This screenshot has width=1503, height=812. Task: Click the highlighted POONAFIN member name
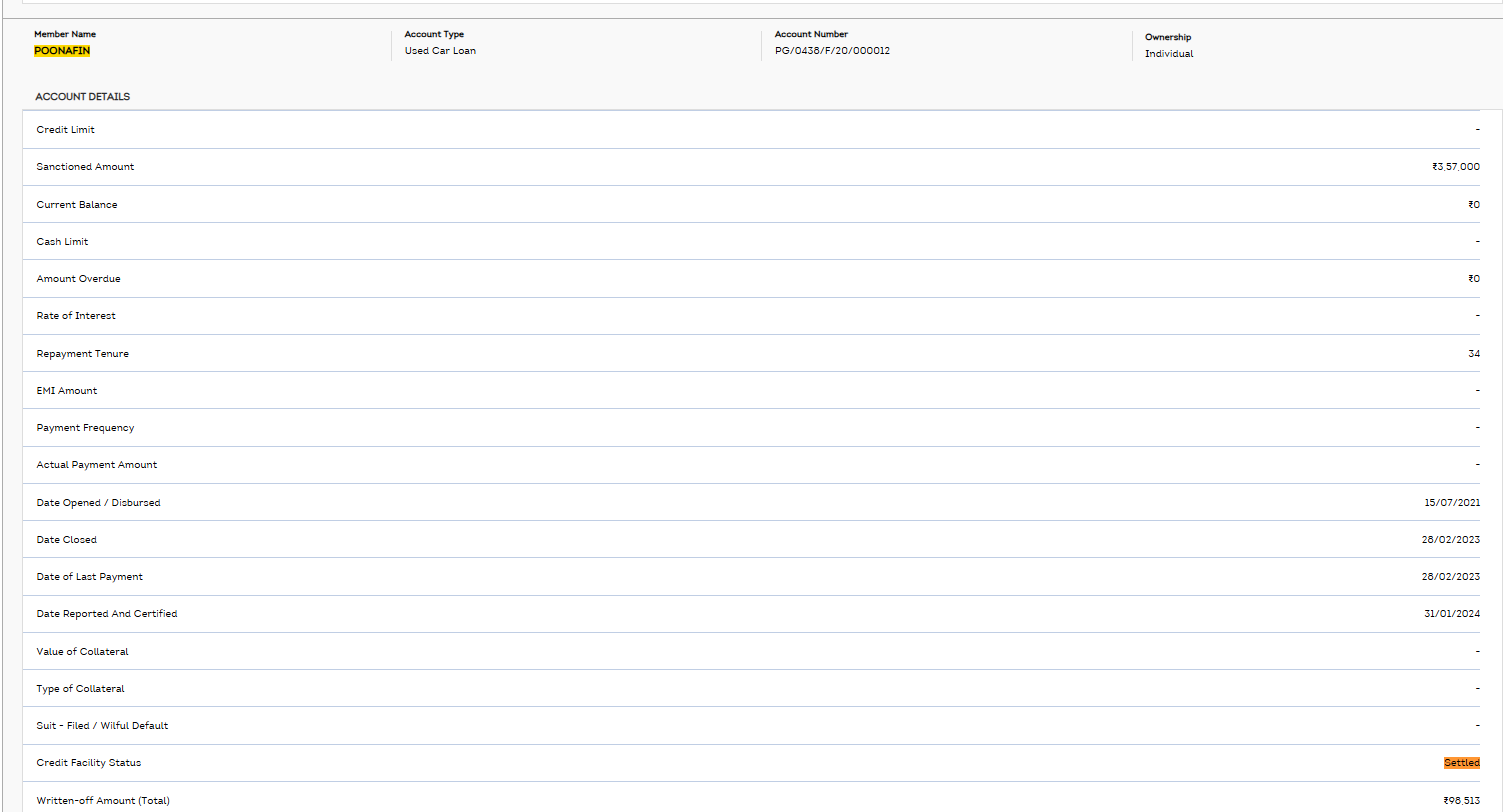(x=62, y=51)
